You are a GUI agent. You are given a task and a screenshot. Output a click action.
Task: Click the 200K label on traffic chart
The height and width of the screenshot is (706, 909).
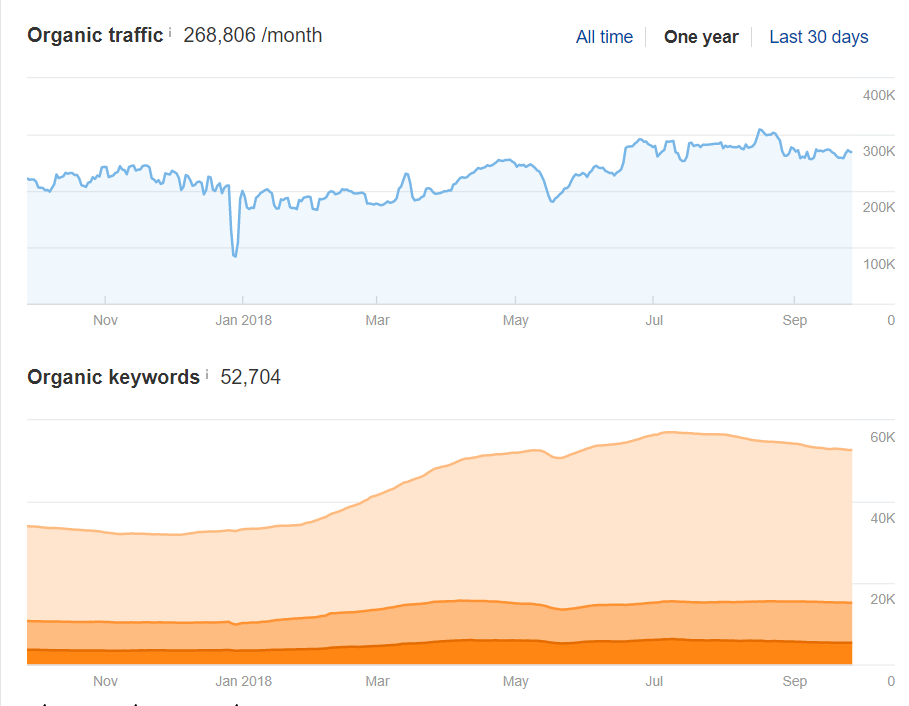pyautogui.click(x=879, y=208)
